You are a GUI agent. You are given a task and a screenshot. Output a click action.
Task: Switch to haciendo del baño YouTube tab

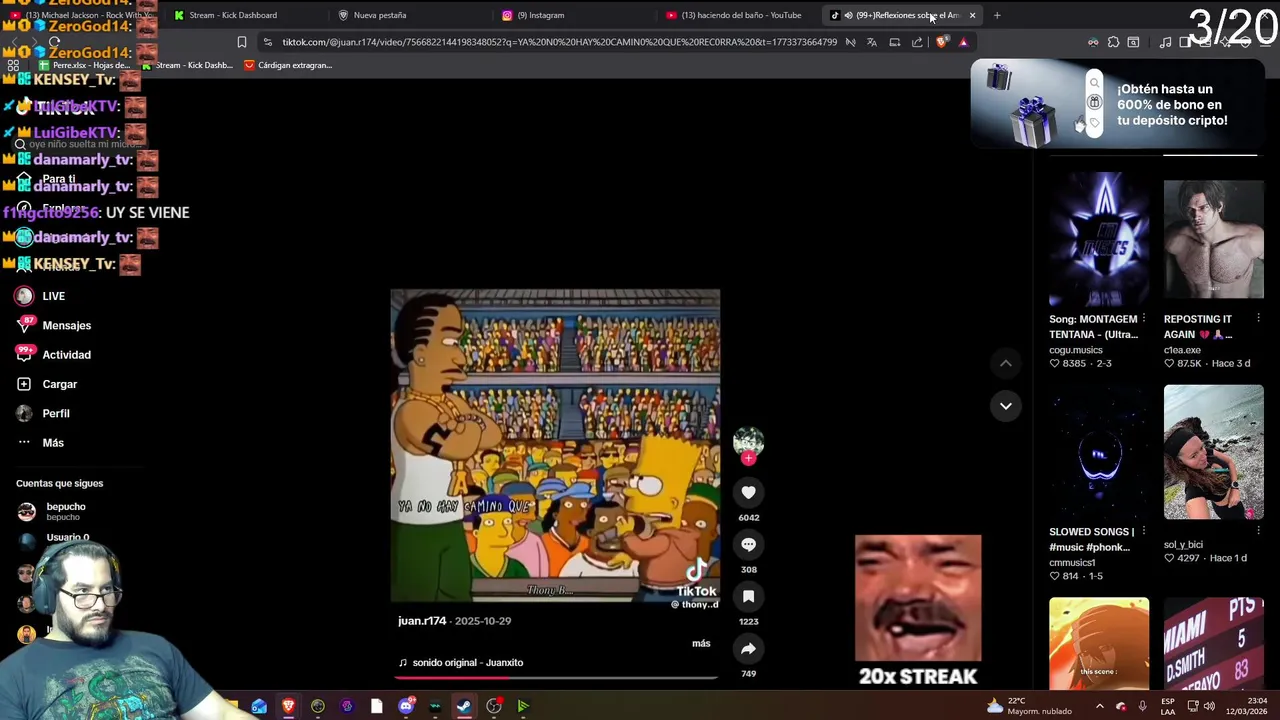[741, 15]
